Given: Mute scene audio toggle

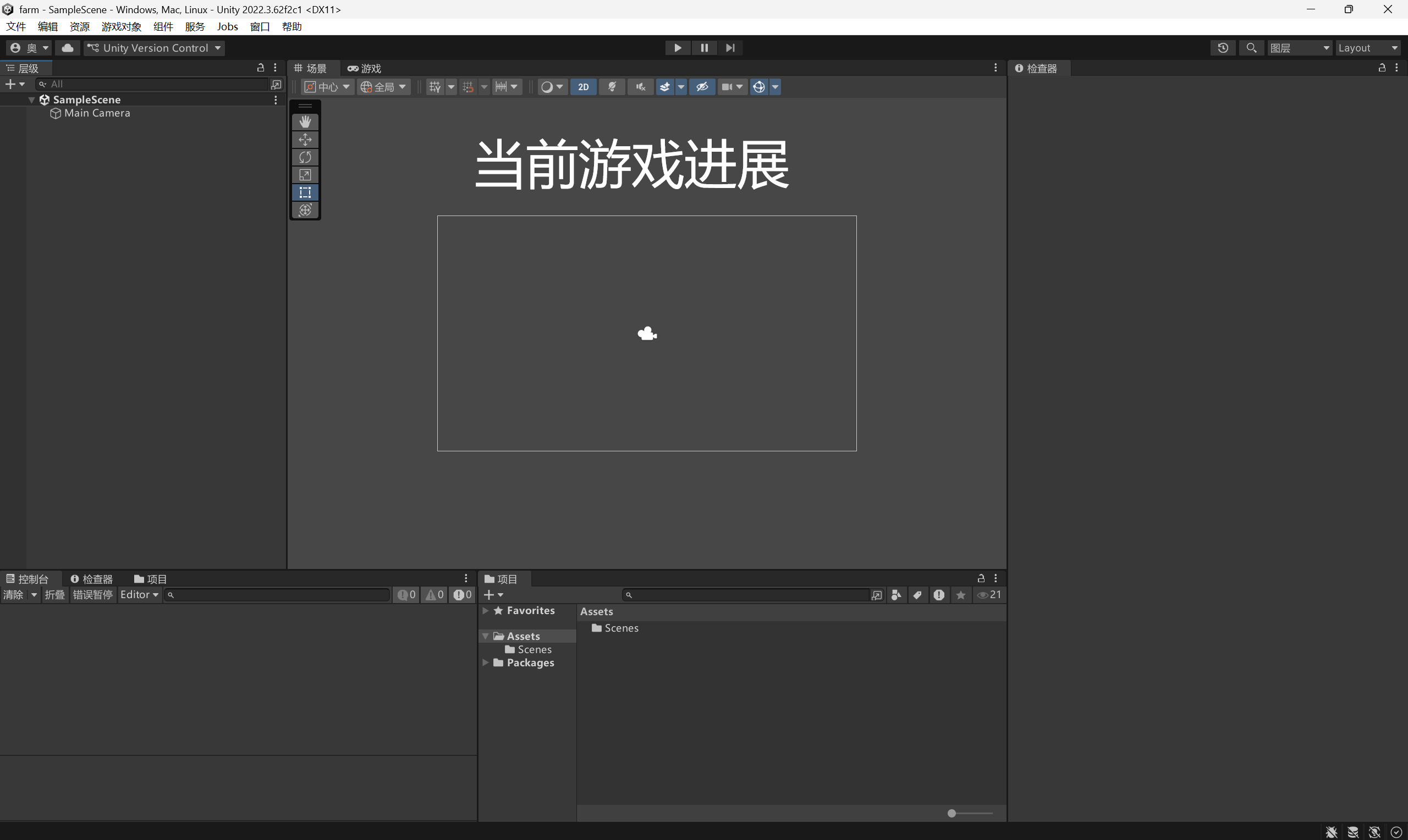Looking at the screenshot, I should coord(640,87).
